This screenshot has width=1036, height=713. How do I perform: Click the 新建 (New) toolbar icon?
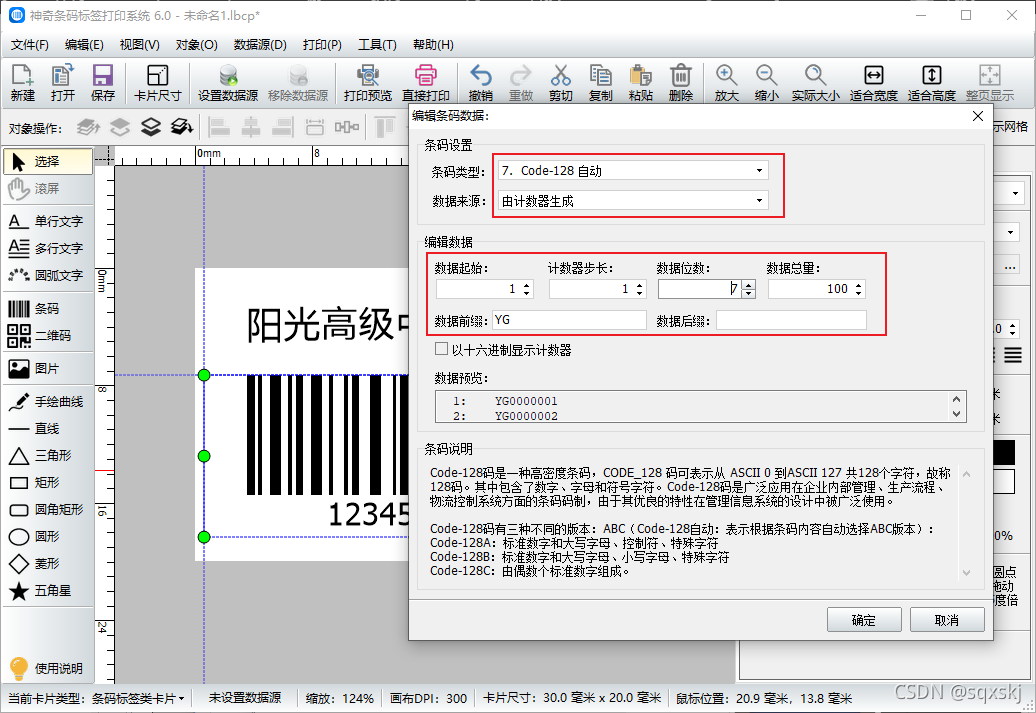click(x=22, y=83)
